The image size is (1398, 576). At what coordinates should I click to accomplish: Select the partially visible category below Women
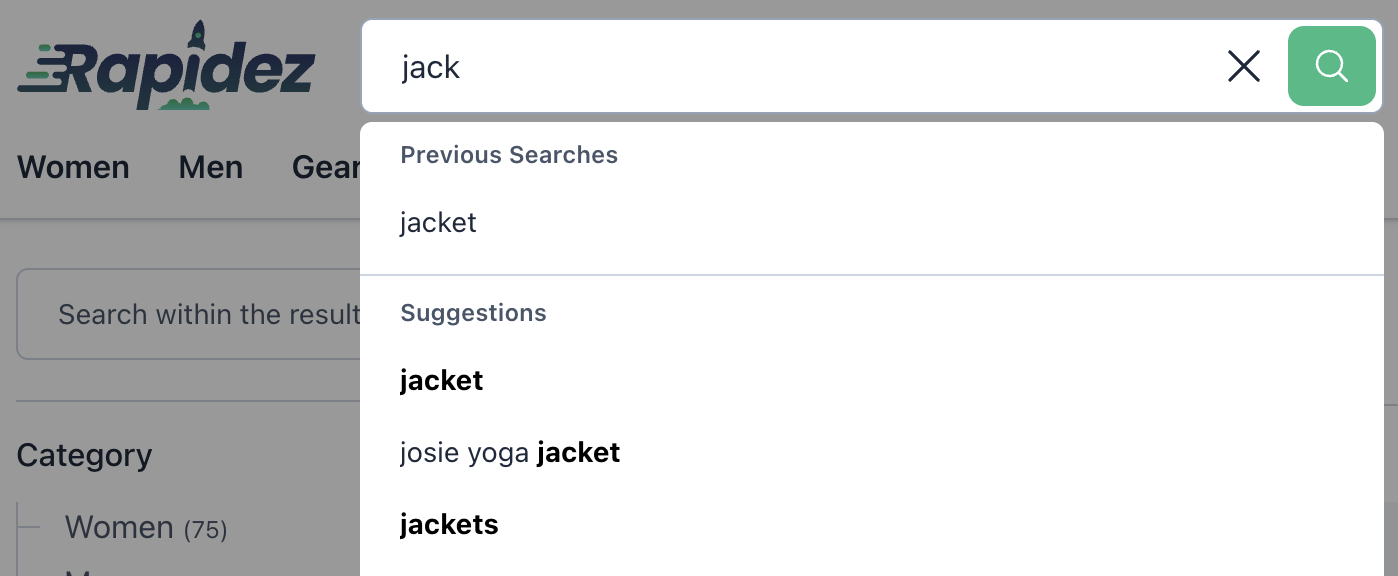pos(80,572)
